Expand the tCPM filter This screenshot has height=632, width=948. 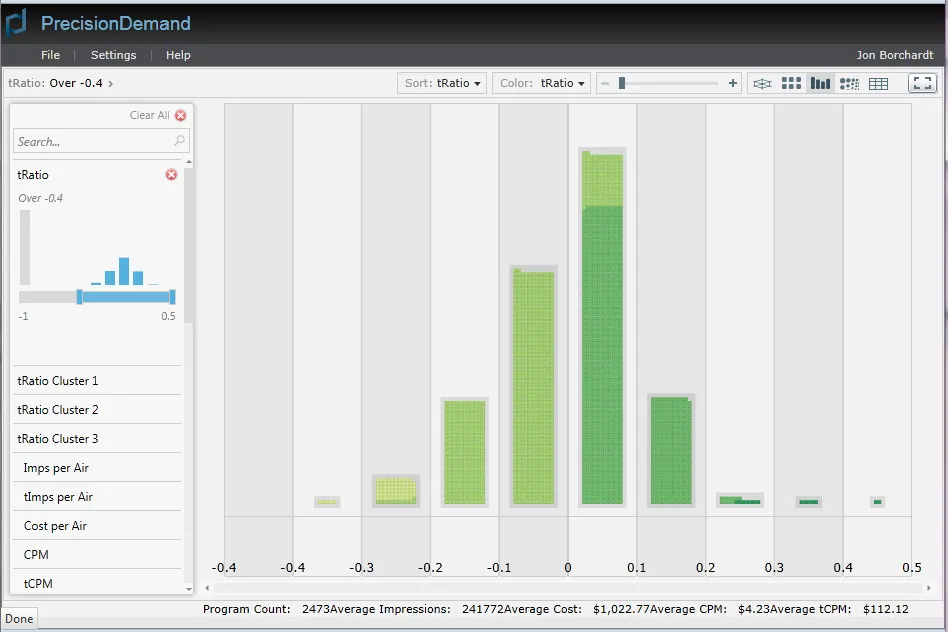tap(97, 583)
